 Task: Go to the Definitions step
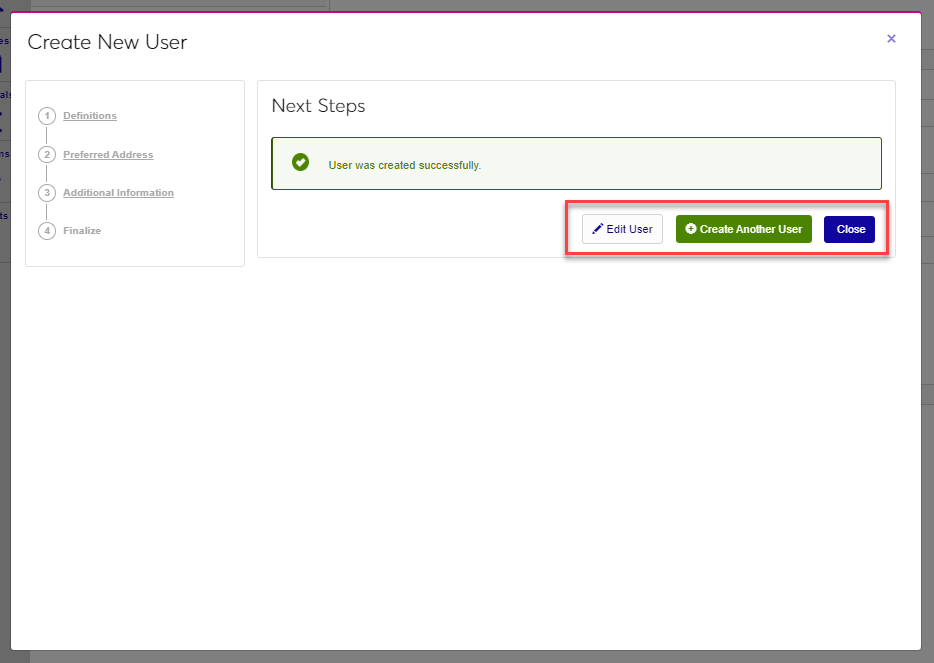point(90,116)
